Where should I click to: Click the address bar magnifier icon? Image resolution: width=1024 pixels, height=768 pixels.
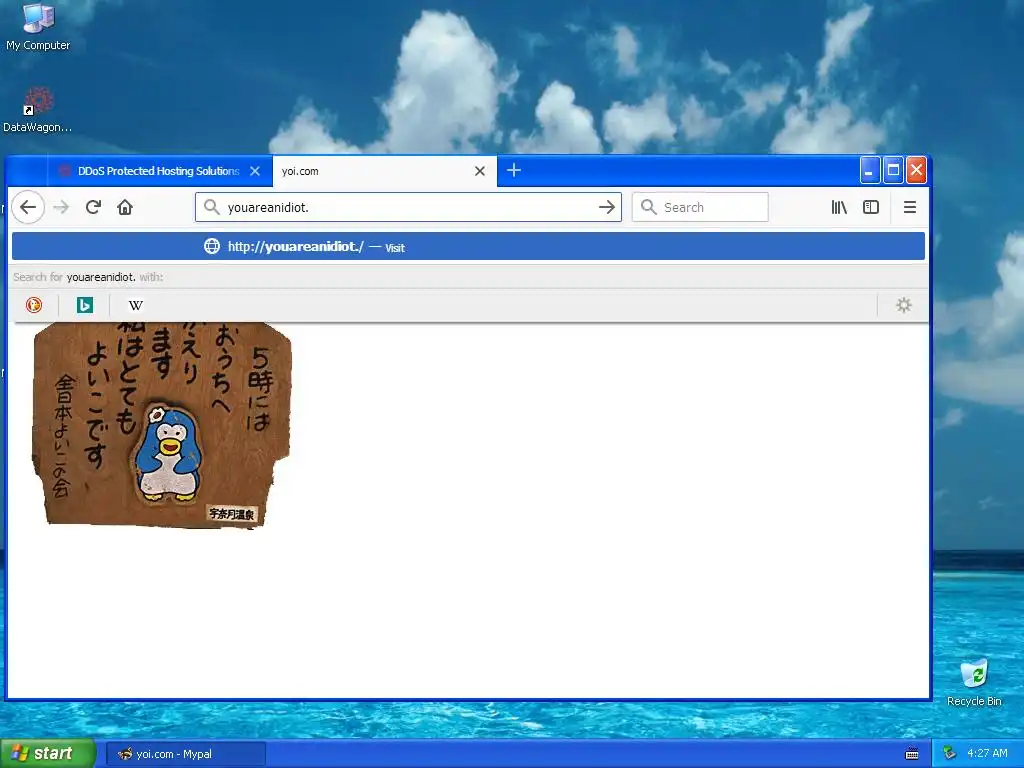pos(212,208)
